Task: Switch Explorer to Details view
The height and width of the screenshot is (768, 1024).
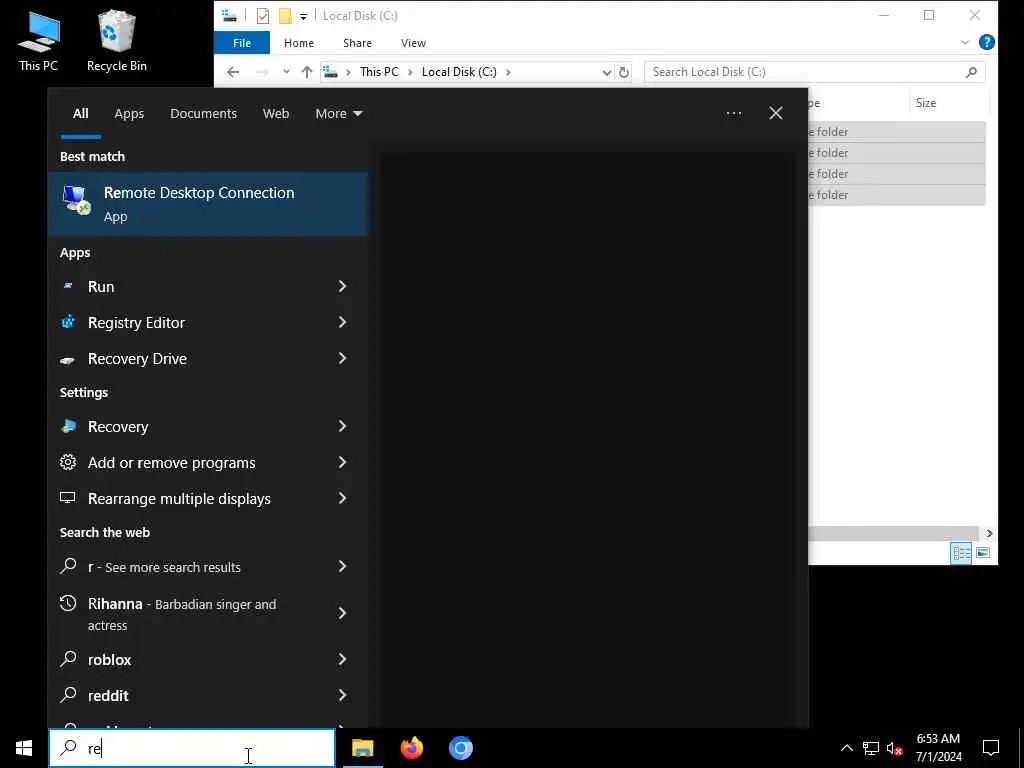Action: [x=961, y=553]
